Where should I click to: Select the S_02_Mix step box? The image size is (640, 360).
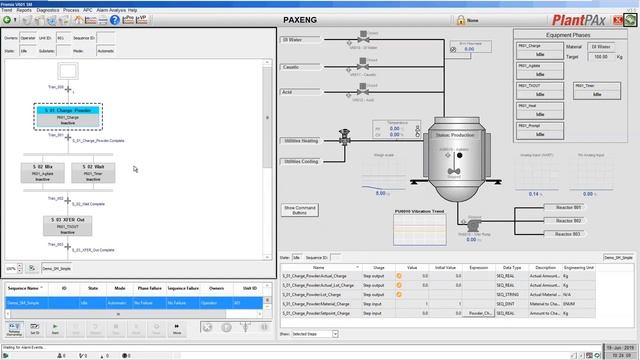[42, 173]
